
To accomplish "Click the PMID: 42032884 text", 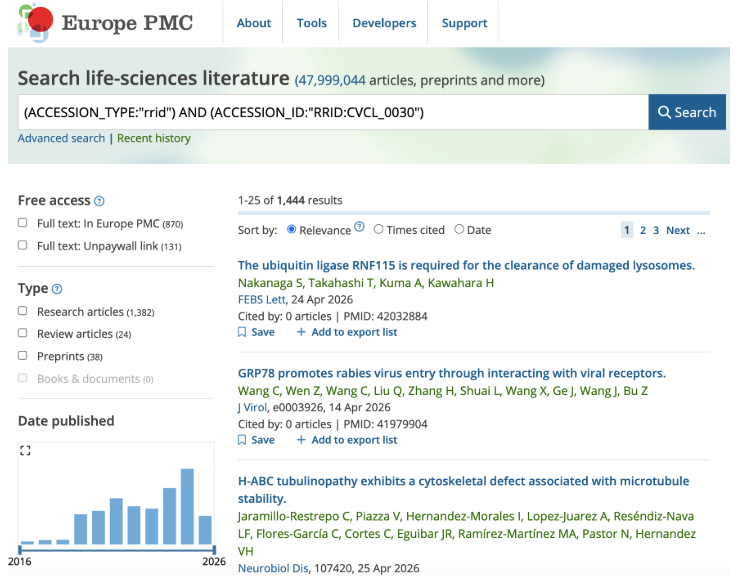I will click(385, 316).
